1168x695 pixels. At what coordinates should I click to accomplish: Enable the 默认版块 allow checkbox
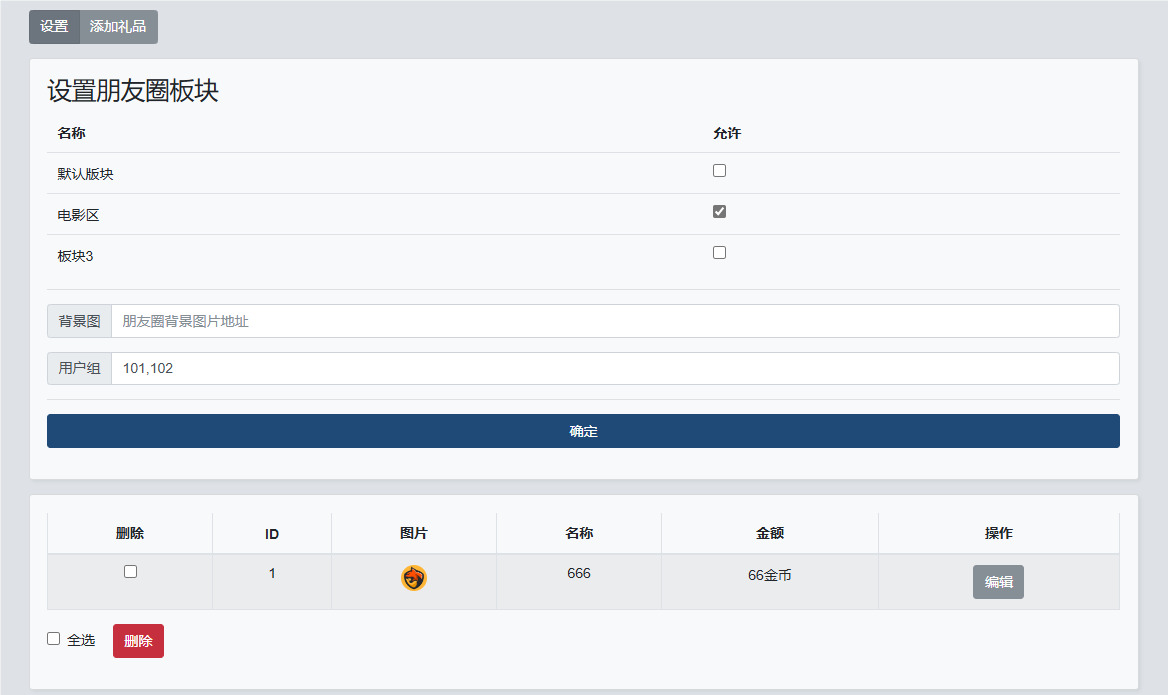coord(719,171)
